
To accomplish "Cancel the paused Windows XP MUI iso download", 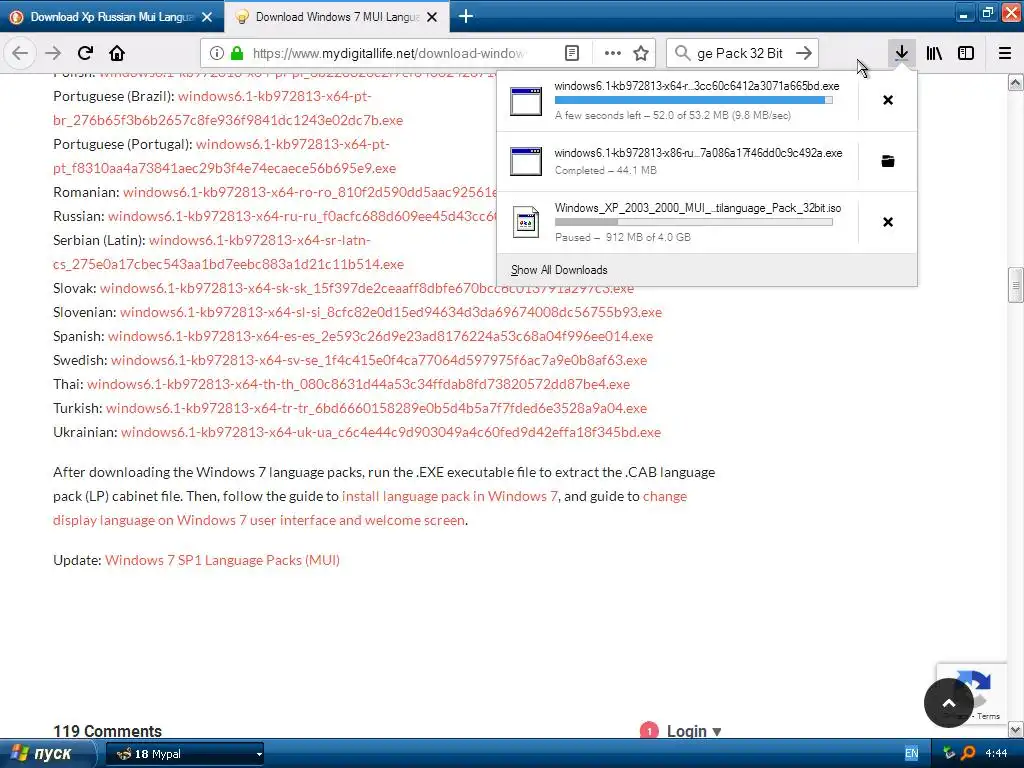I will [888, 222].
